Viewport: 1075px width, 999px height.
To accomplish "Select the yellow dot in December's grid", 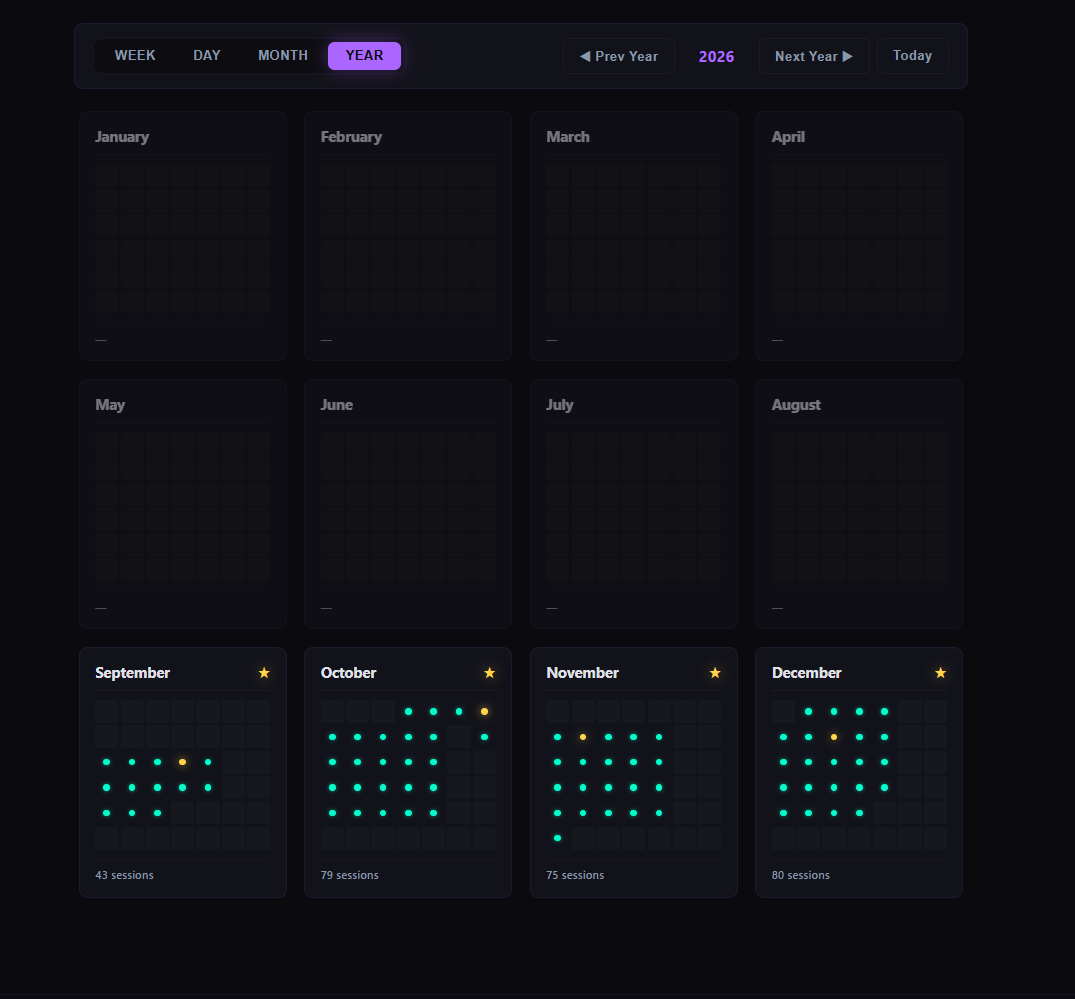I will [x=834, y=737].
